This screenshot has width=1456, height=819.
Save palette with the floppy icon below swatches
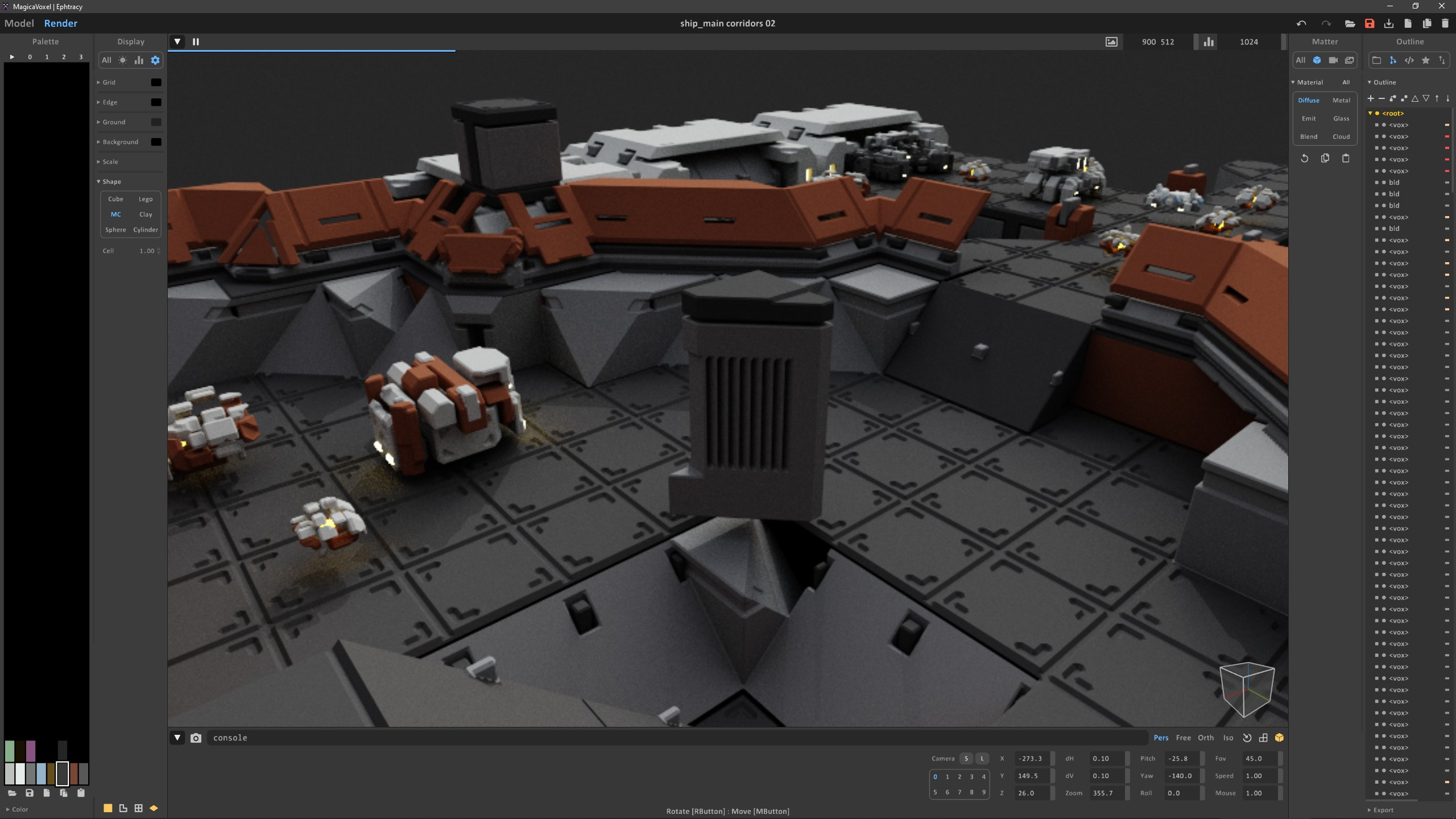coord(30,793)
